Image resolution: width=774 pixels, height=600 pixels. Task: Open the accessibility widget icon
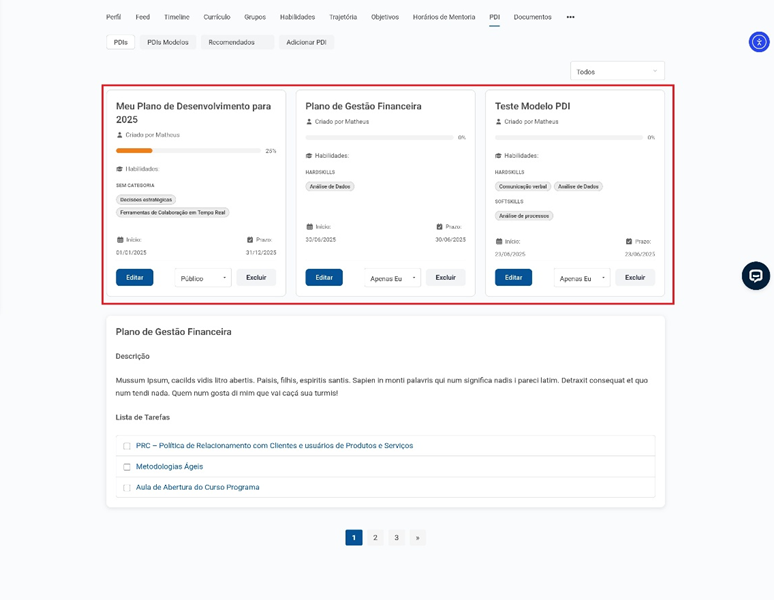click(759, 42)
